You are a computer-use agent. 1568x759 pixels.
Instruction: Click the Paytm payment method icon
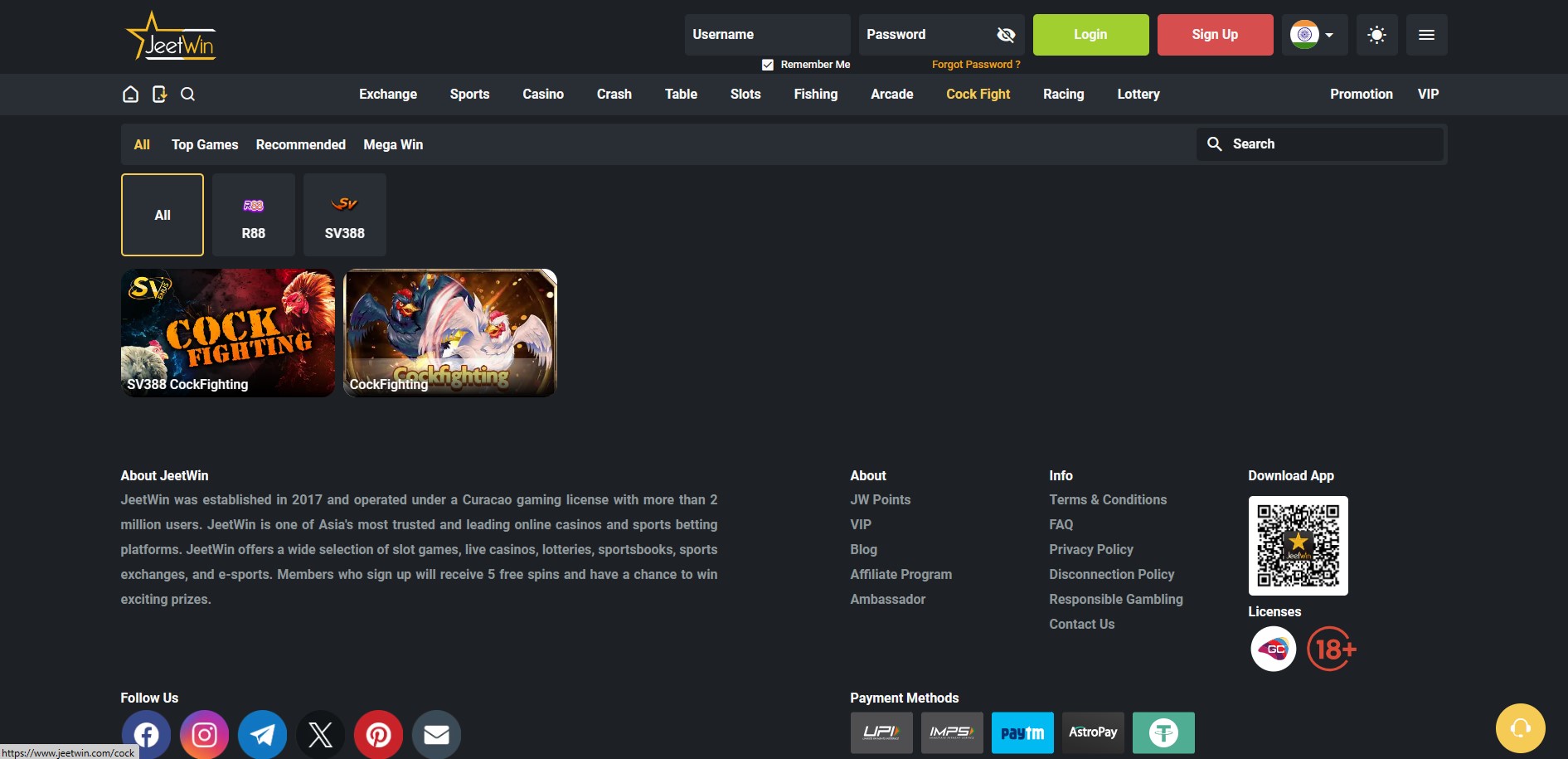[1022, 732]
